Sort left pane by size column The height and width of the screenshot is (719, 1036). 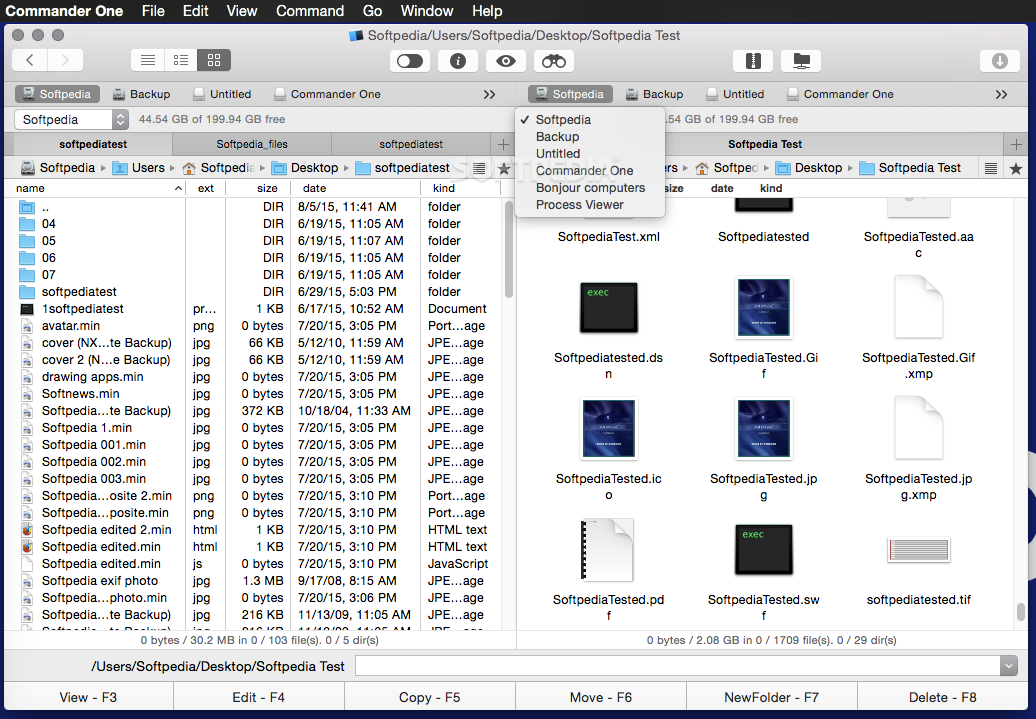[258, 188]
